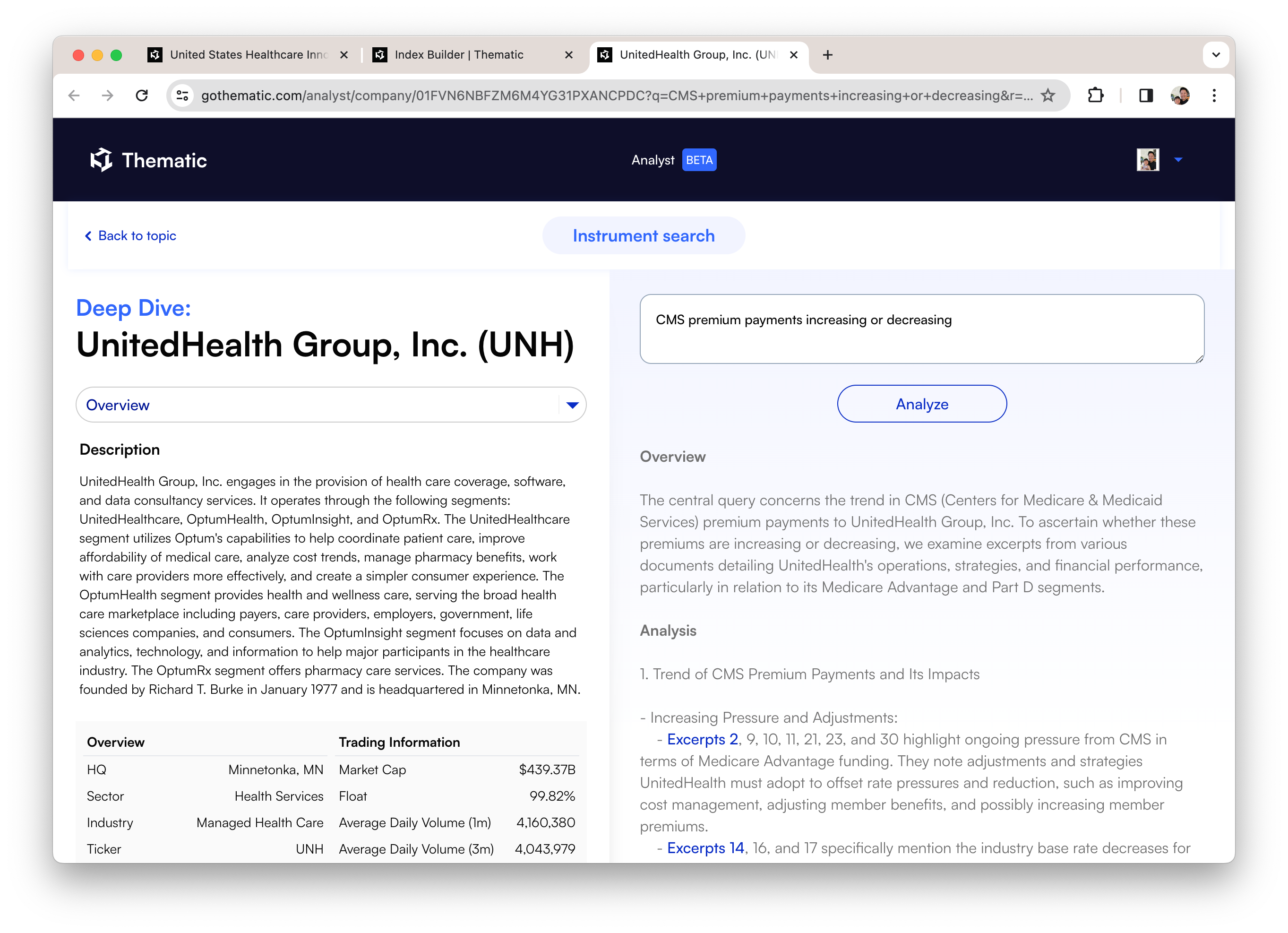Go forward with the browser forward arrow
Screen dimensions: 1288x933
(x=107, y=95)
